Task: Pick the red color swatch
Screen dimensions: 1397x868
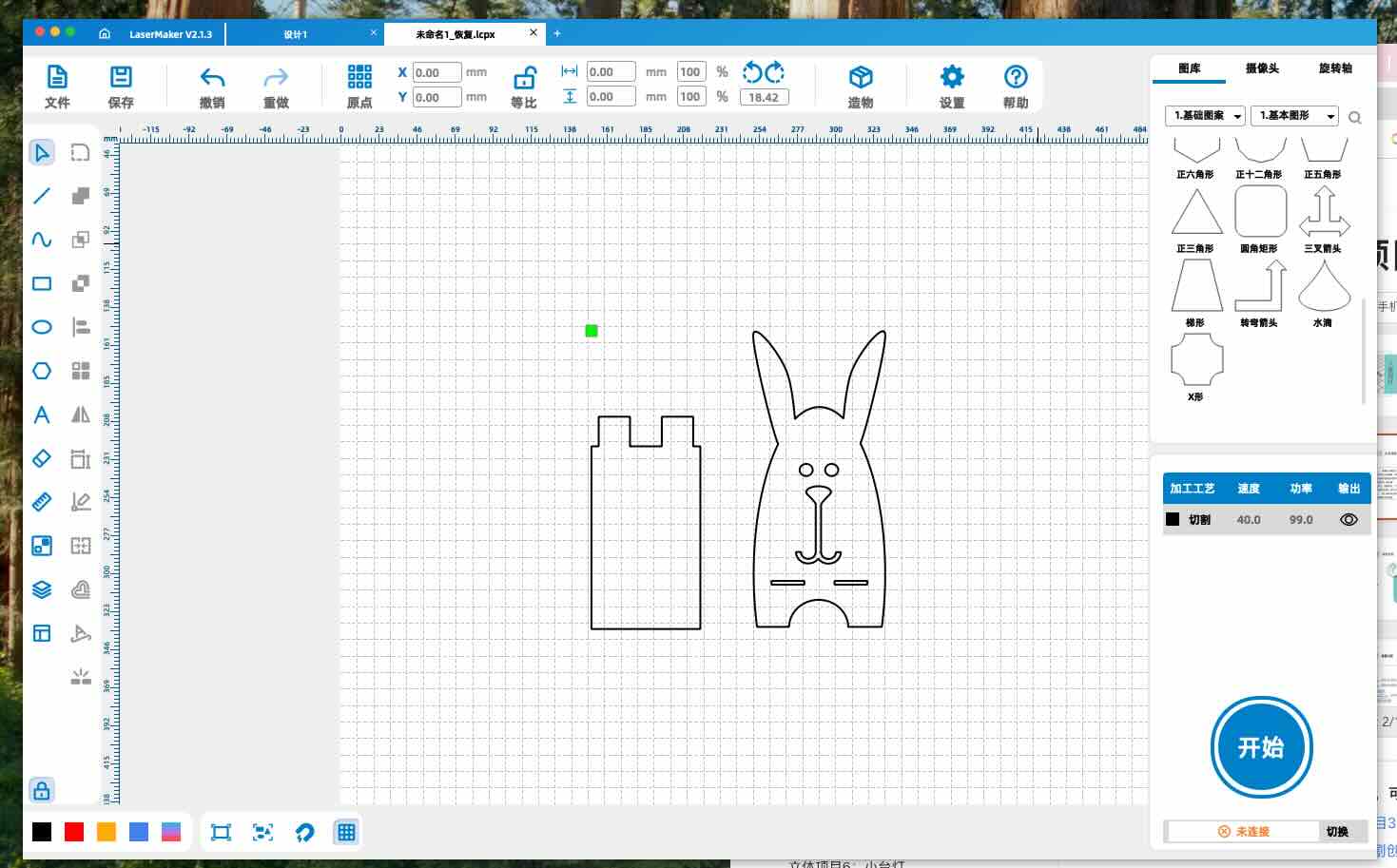Action: (x=74, y=833)
